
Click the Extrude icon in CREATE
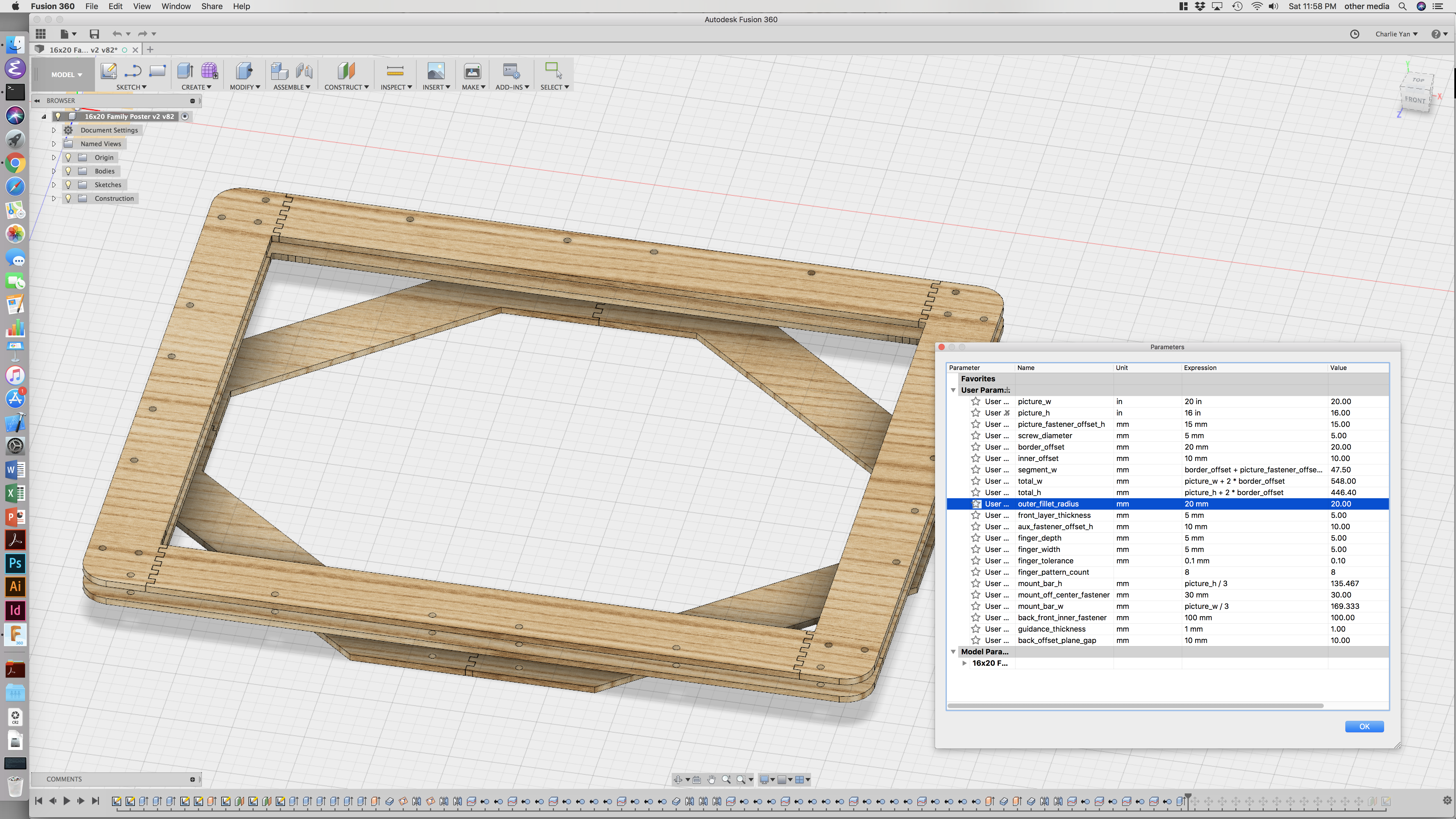tap(185, 71)
